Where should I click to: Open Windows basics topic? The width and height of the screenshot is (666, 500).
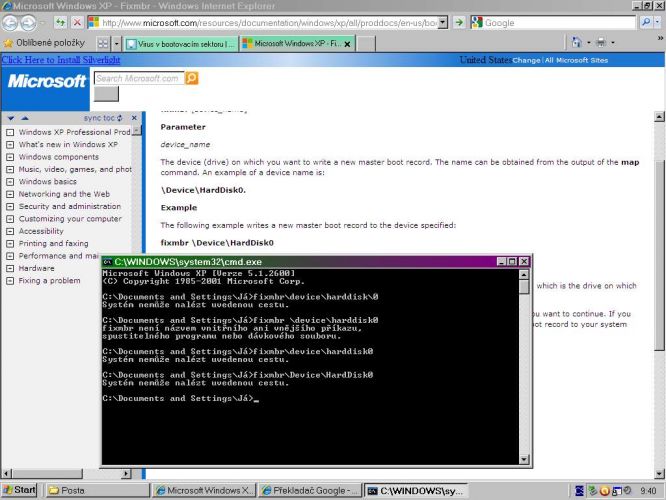click(48, 182)
